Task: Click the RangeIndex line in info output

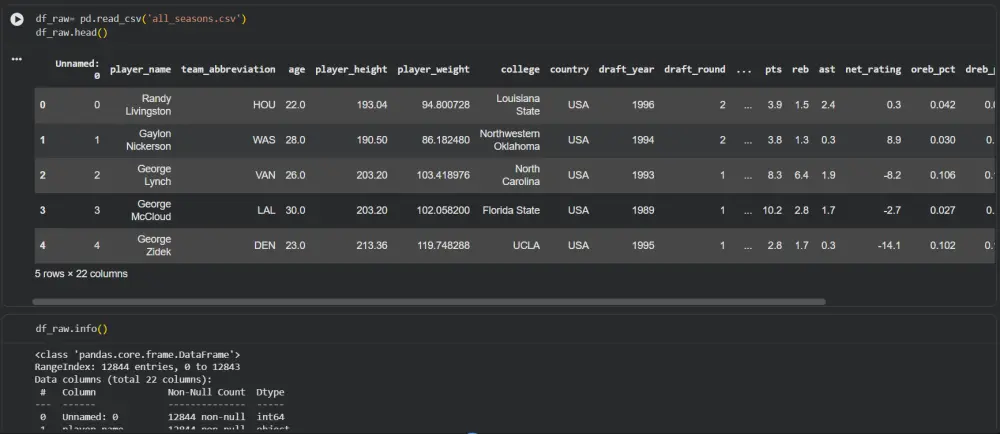Action: (x=138, y=367)
